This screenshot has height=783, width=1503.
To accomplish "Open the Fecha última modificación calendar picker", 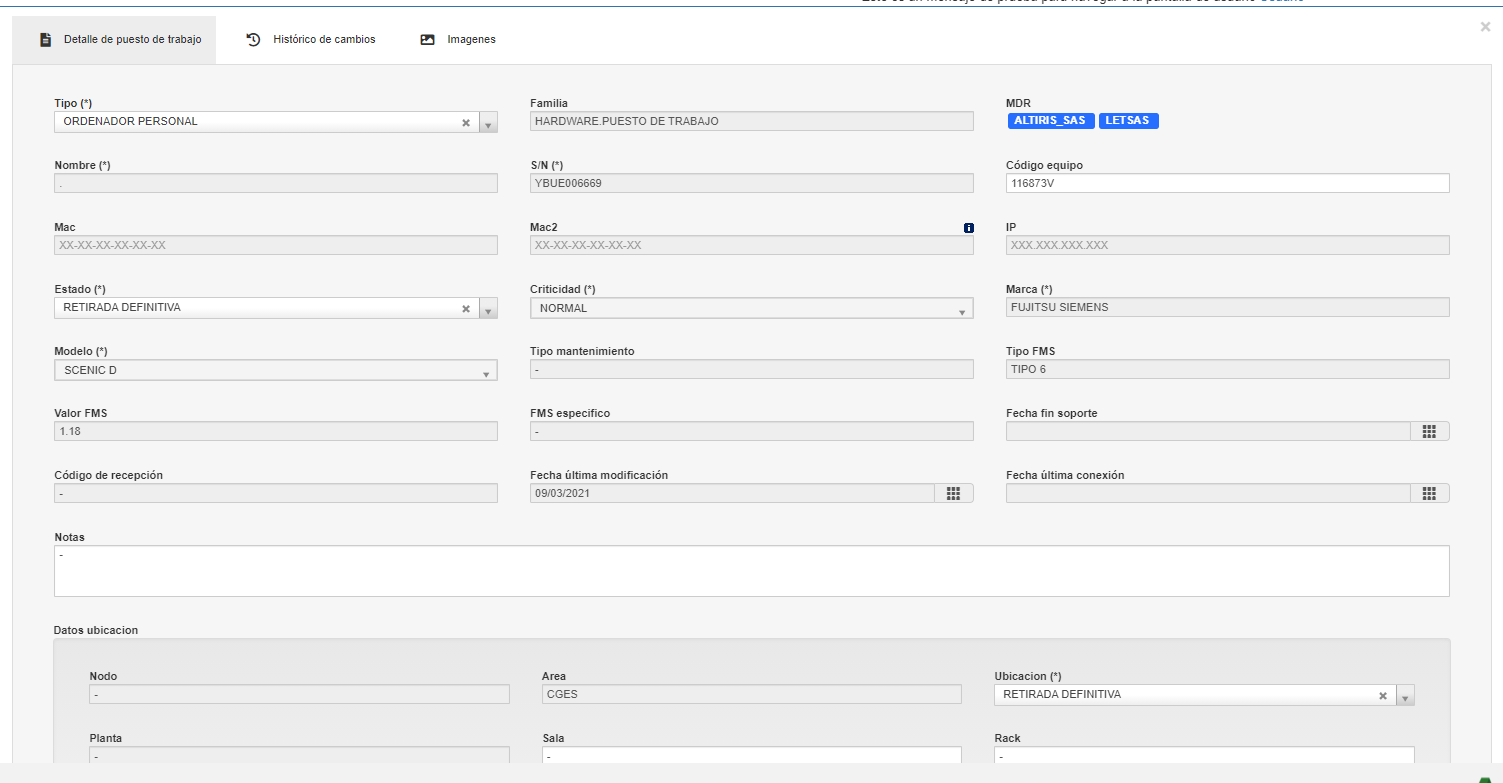I will click(953, 493).
